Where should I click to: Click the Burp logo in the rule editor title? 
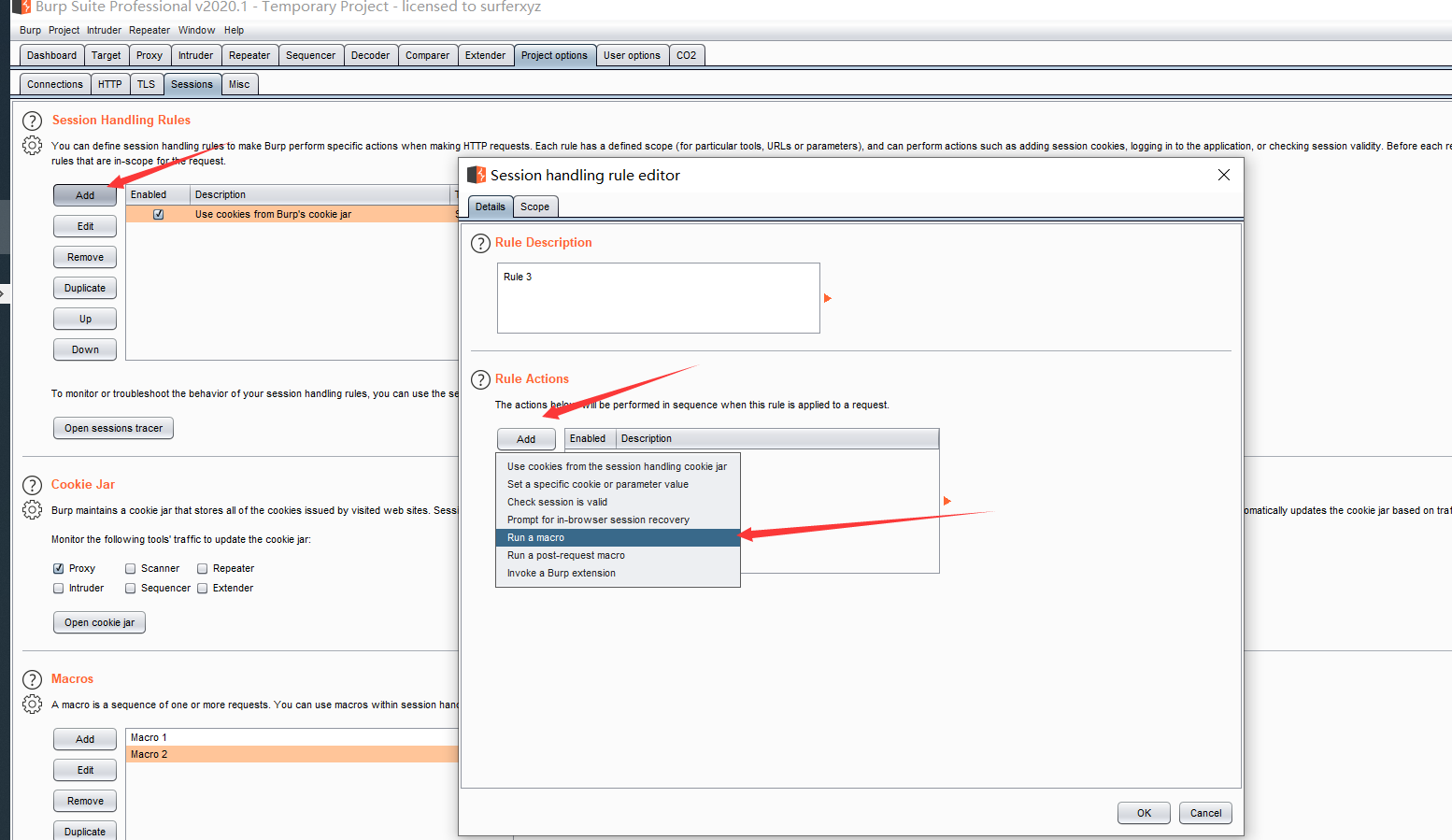coord(477,175)
